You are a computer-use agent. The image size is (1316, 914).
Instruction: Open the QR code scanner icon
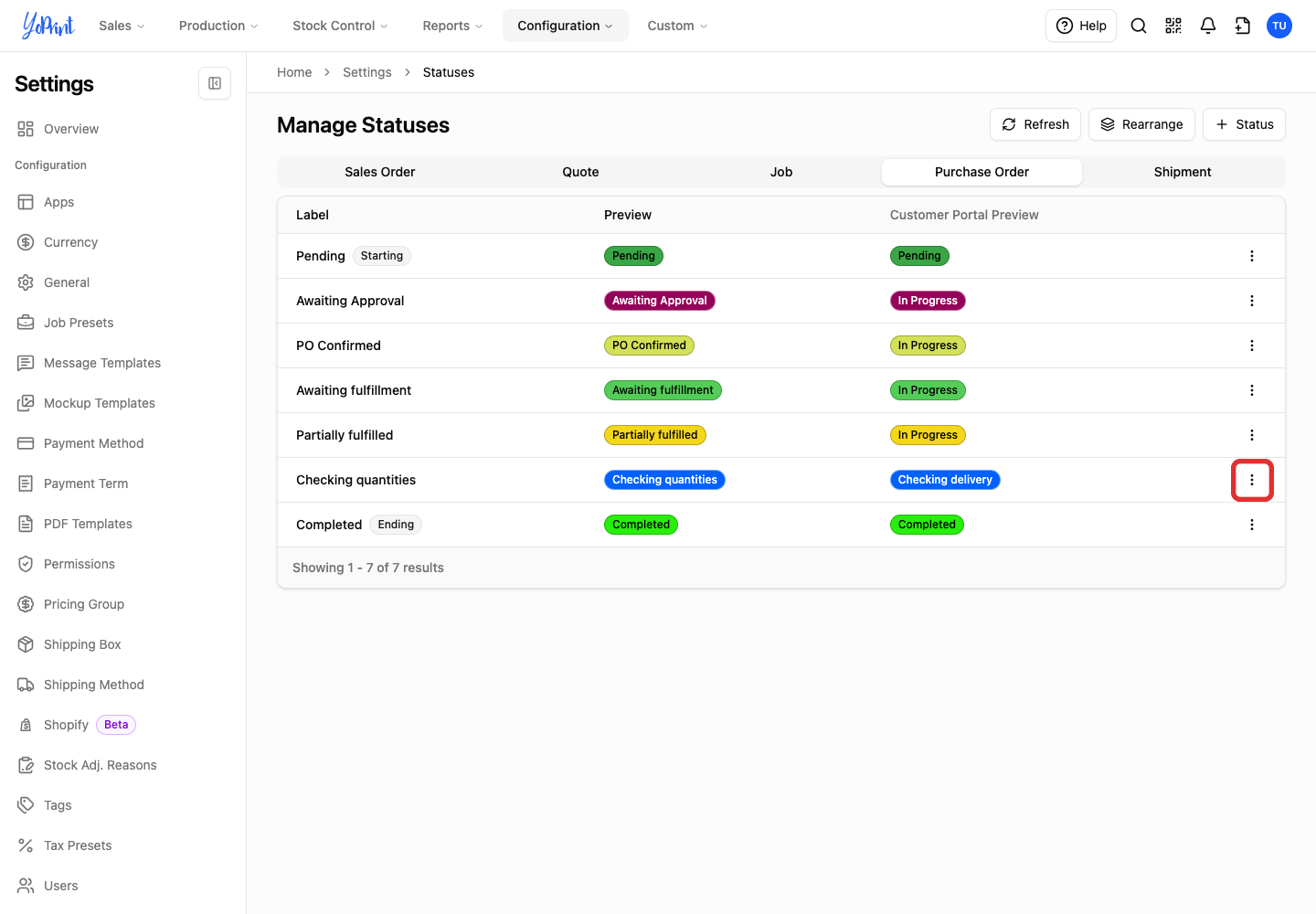1173,26
